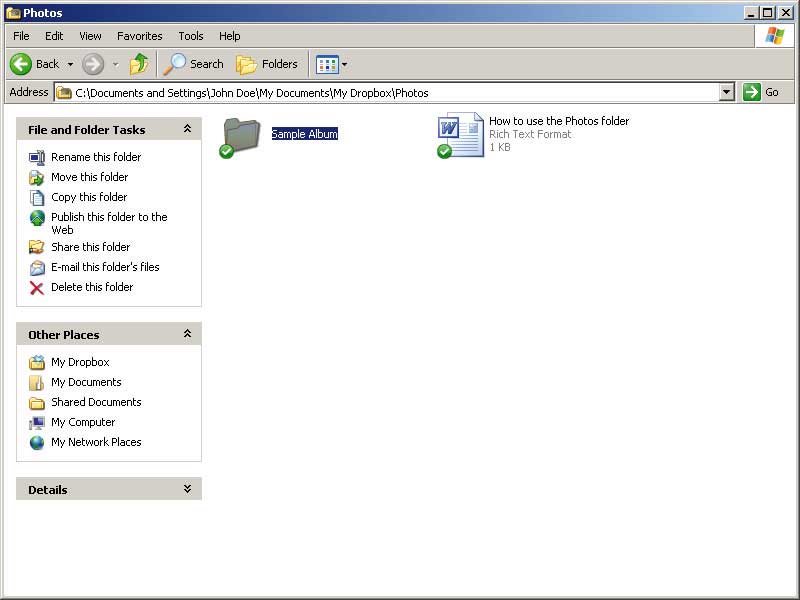This screenshot has width=800, height=600.
Task: Open the View menu
Action: 90,36
